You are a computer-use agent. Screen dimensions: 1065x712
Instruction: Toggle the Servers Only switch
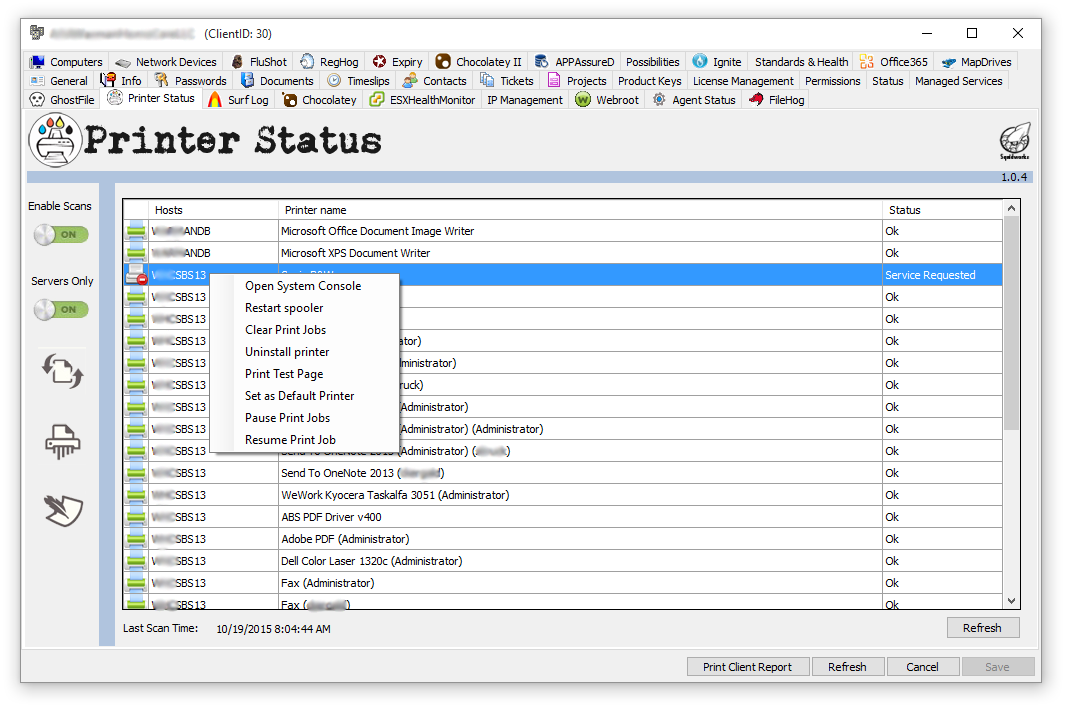tap(60, 309)
